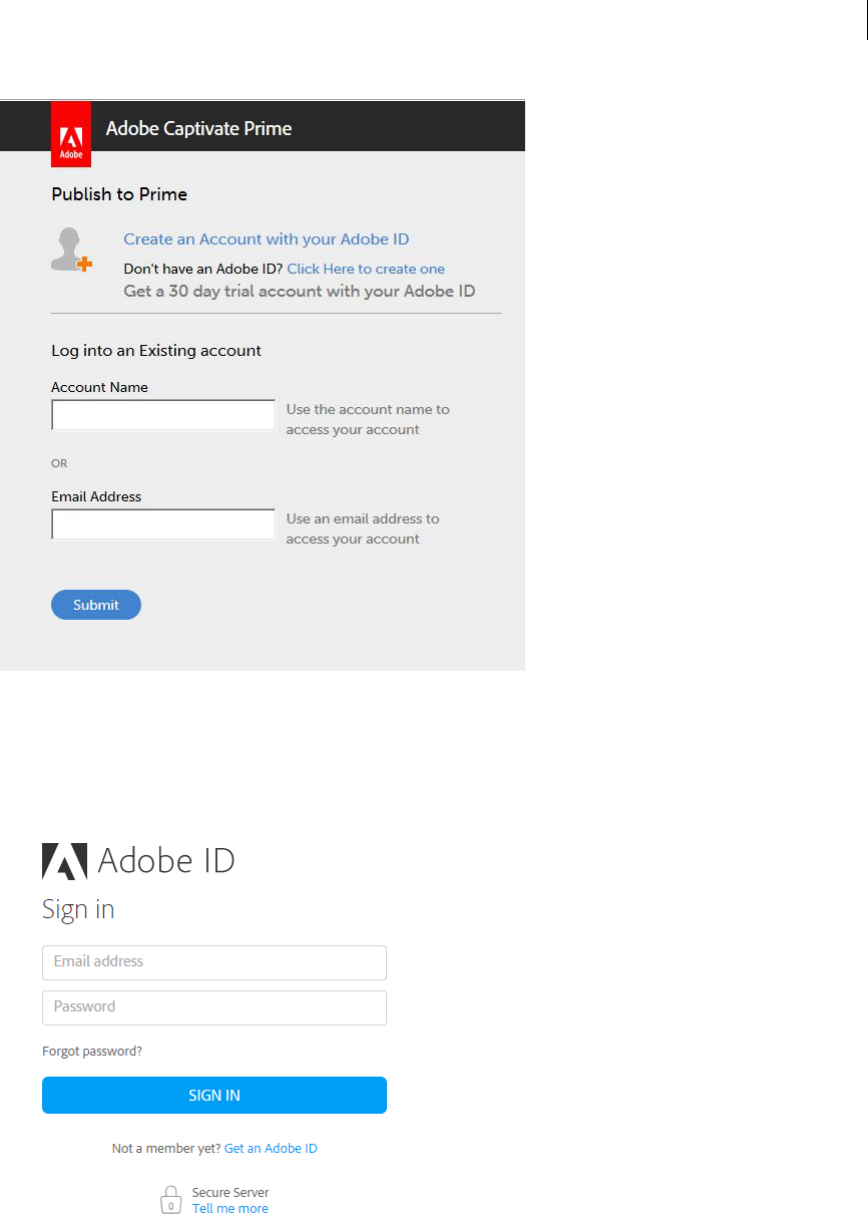Open Create an Account with your Adobe ID
The image size is (868, 1223).
pyautogui.click(x=266, y=239)
